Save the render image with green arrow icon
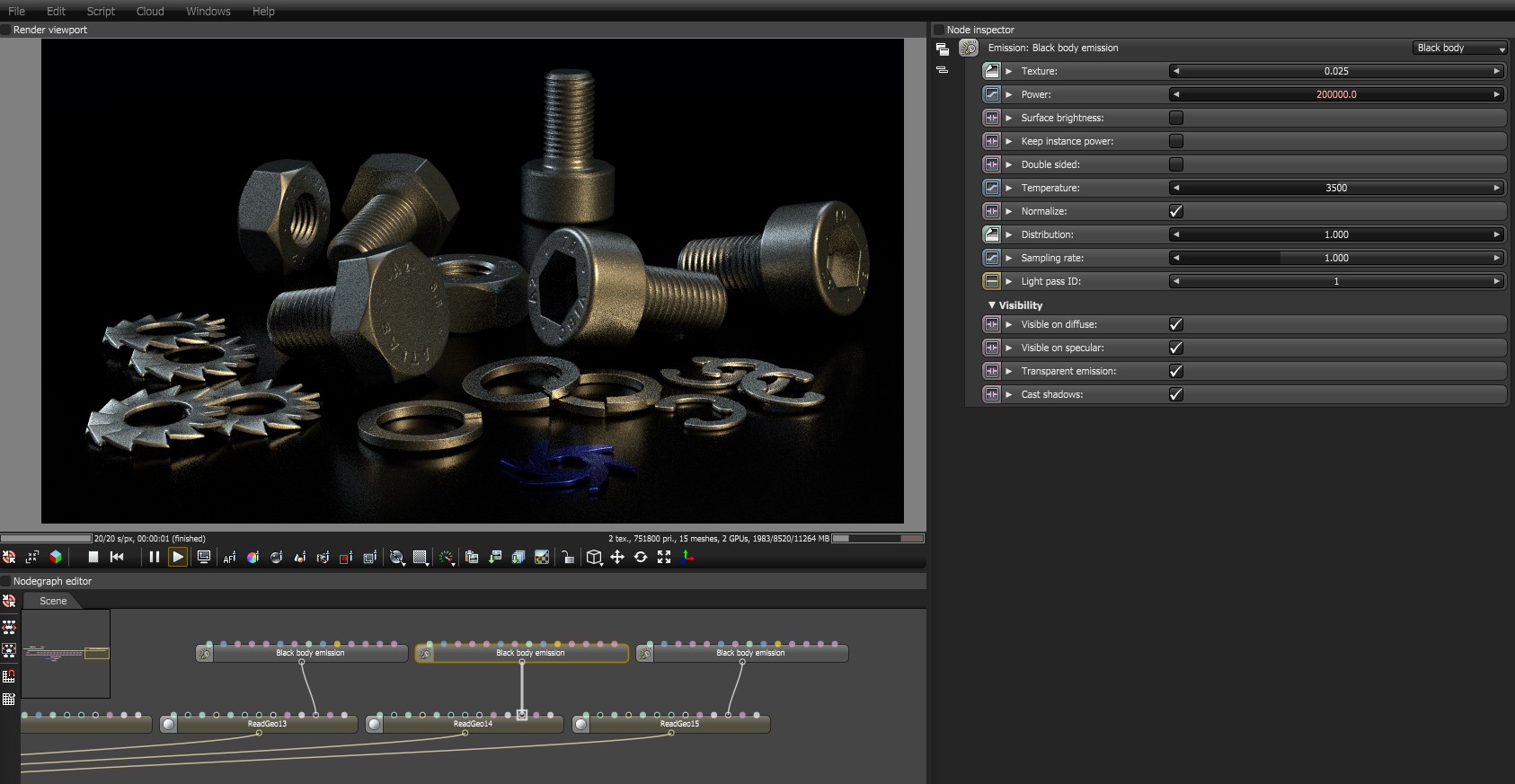The width and height of the screenshot is (1515, 784). (495, 558)
